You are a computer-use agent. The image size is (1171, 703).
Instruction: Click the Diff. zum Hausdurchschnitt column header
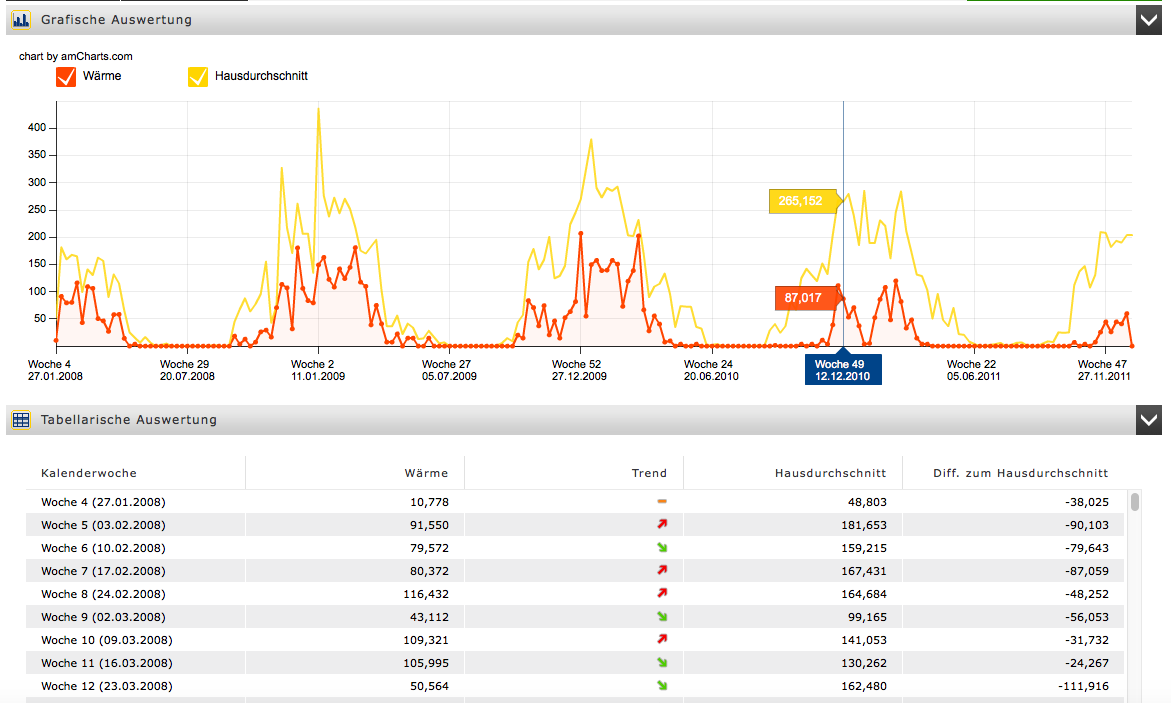point(1020,473)
